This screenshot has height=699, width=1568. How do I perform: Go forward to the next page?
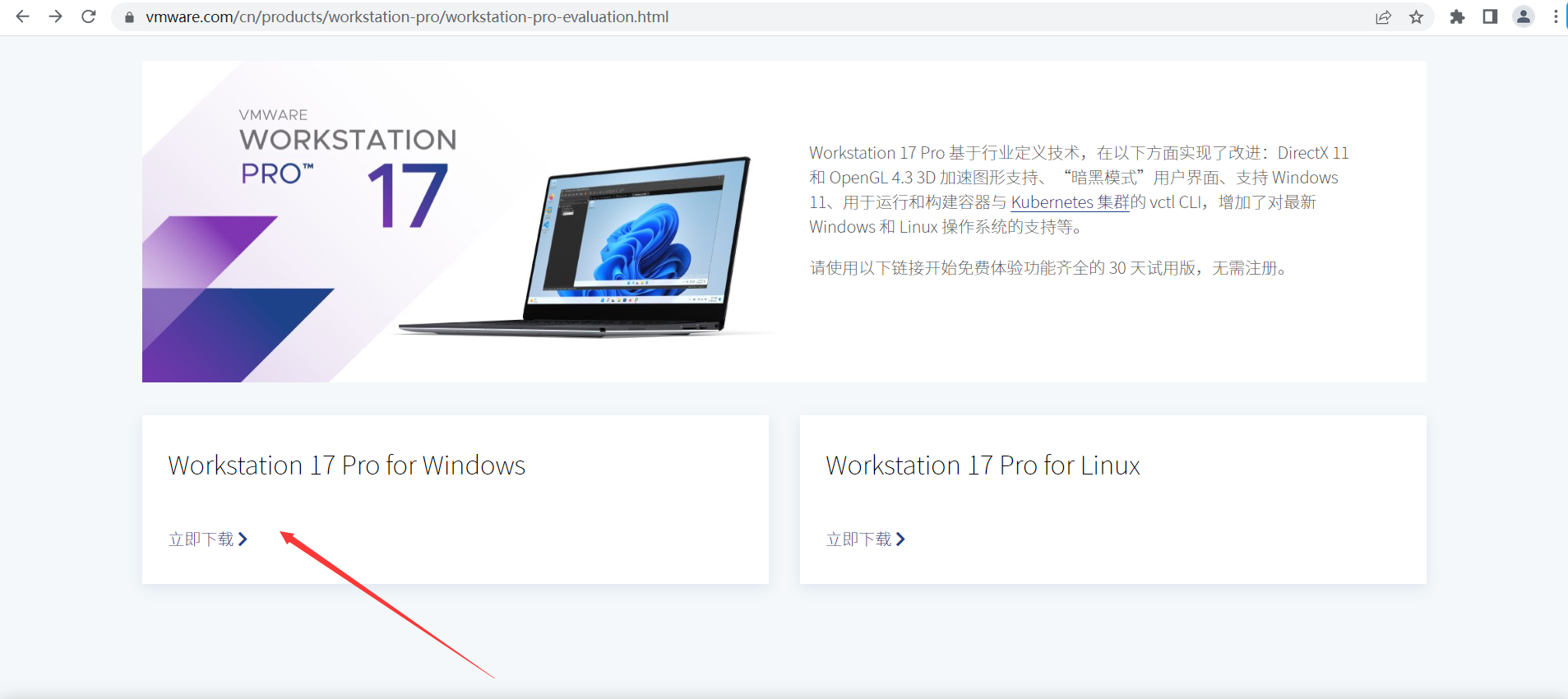[x=55, y=16]
